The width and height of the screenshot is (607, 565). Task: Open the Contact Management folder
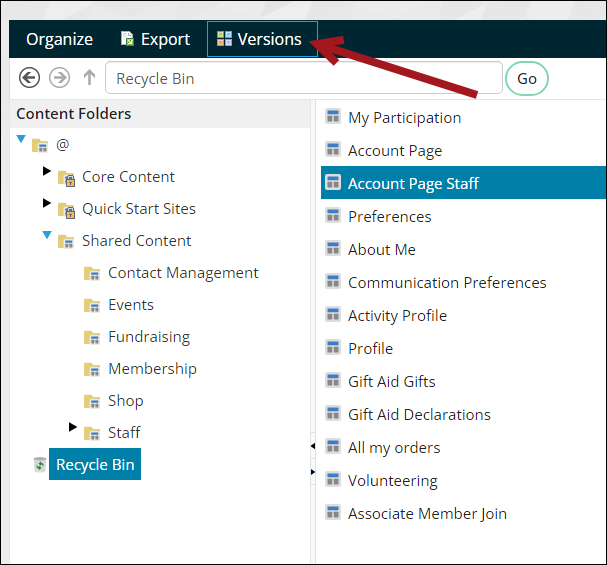pyautogui.click(x=183, y=273)
